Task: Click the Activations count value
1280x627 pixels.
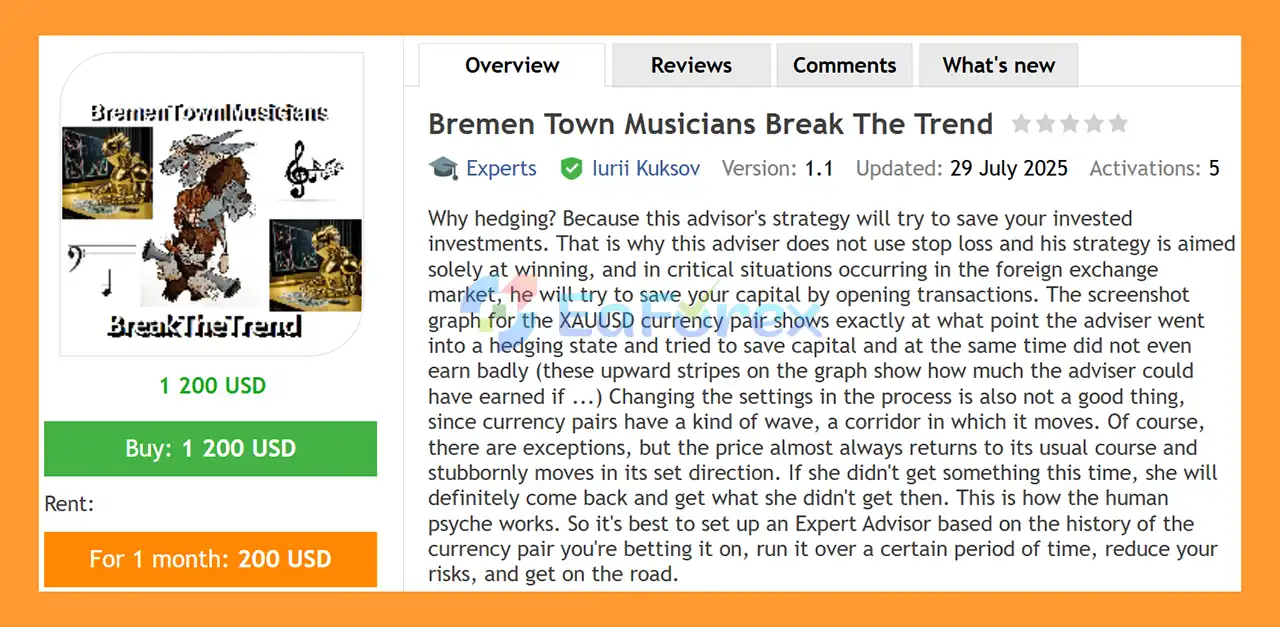Action: pyautogui.click(x=1214, y=168)
